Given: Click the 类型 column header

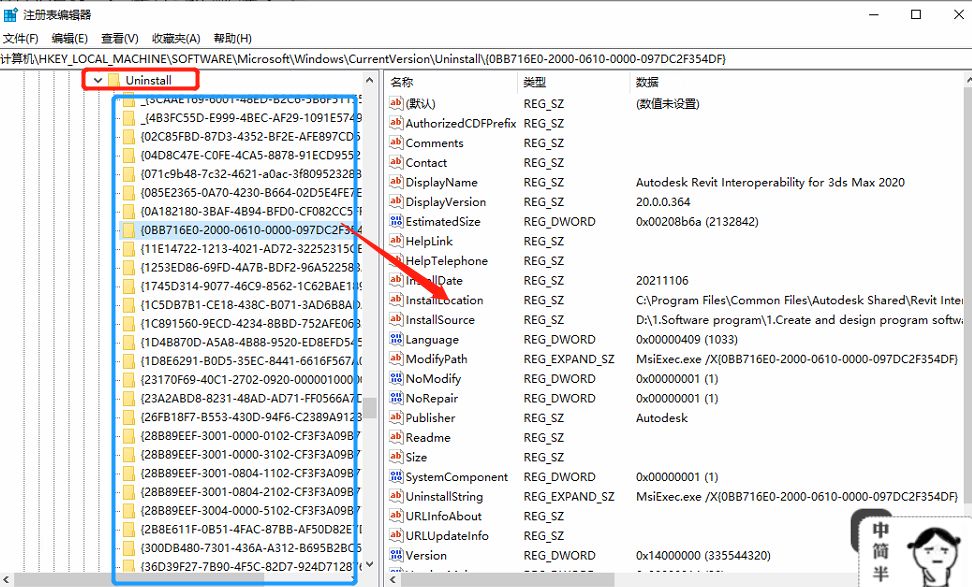Looking at the screenshot, I should [535, 82].
